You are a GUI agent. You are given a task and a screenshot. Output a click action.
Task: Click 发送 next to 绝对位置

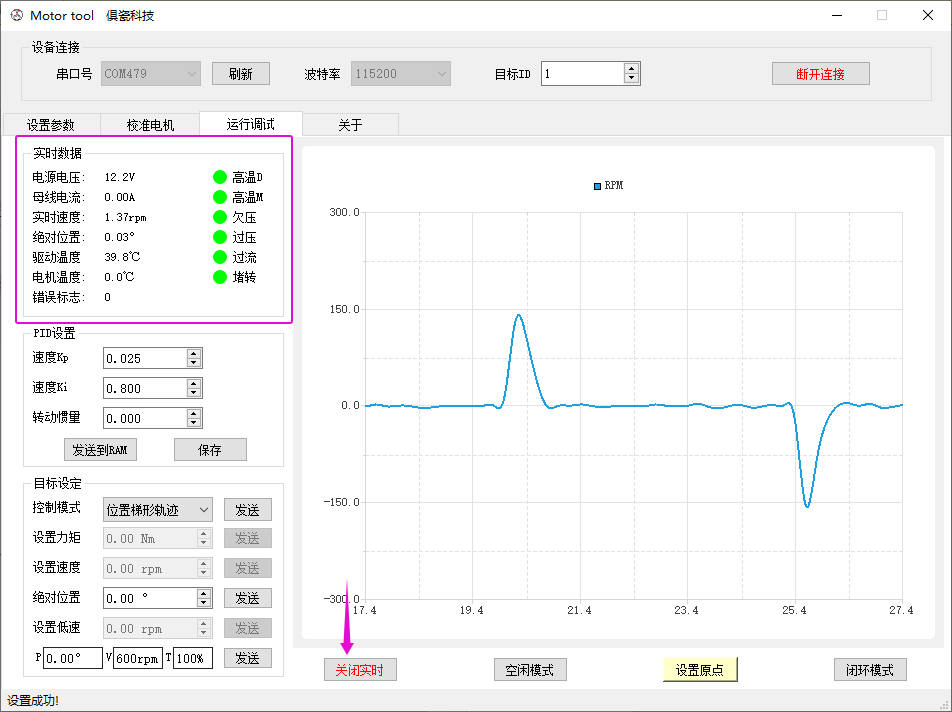coord(248,598)
